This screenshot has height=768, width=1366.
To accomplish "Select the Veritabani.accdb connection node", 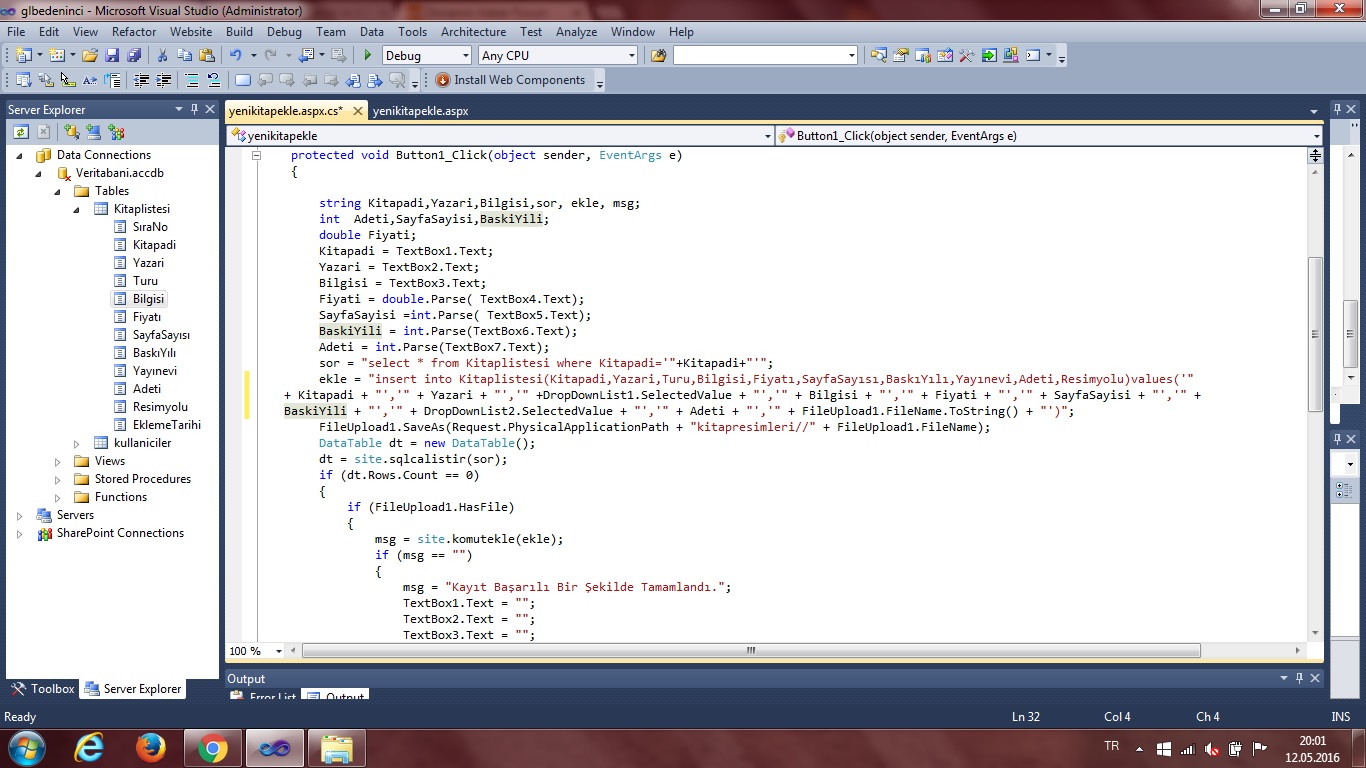I will (119, 173).
